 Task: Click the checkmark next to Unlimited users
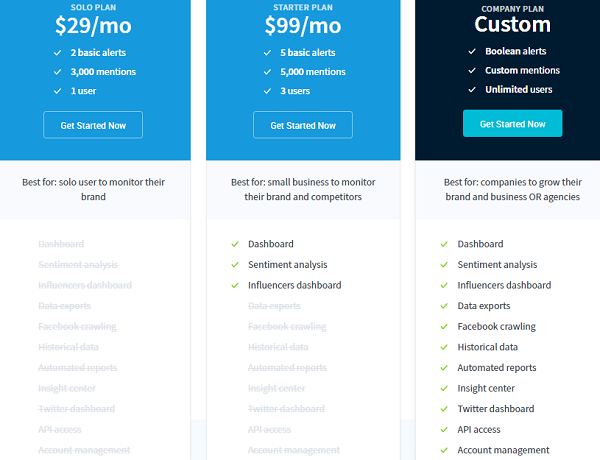click(x=472, y=90)
